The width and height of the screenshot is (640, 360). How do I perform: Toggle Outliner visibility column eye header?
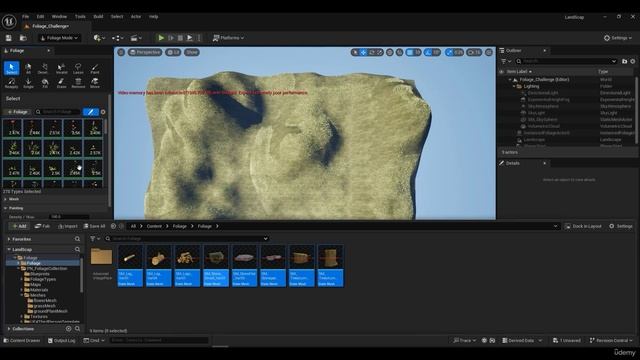[x=502, y=71]
